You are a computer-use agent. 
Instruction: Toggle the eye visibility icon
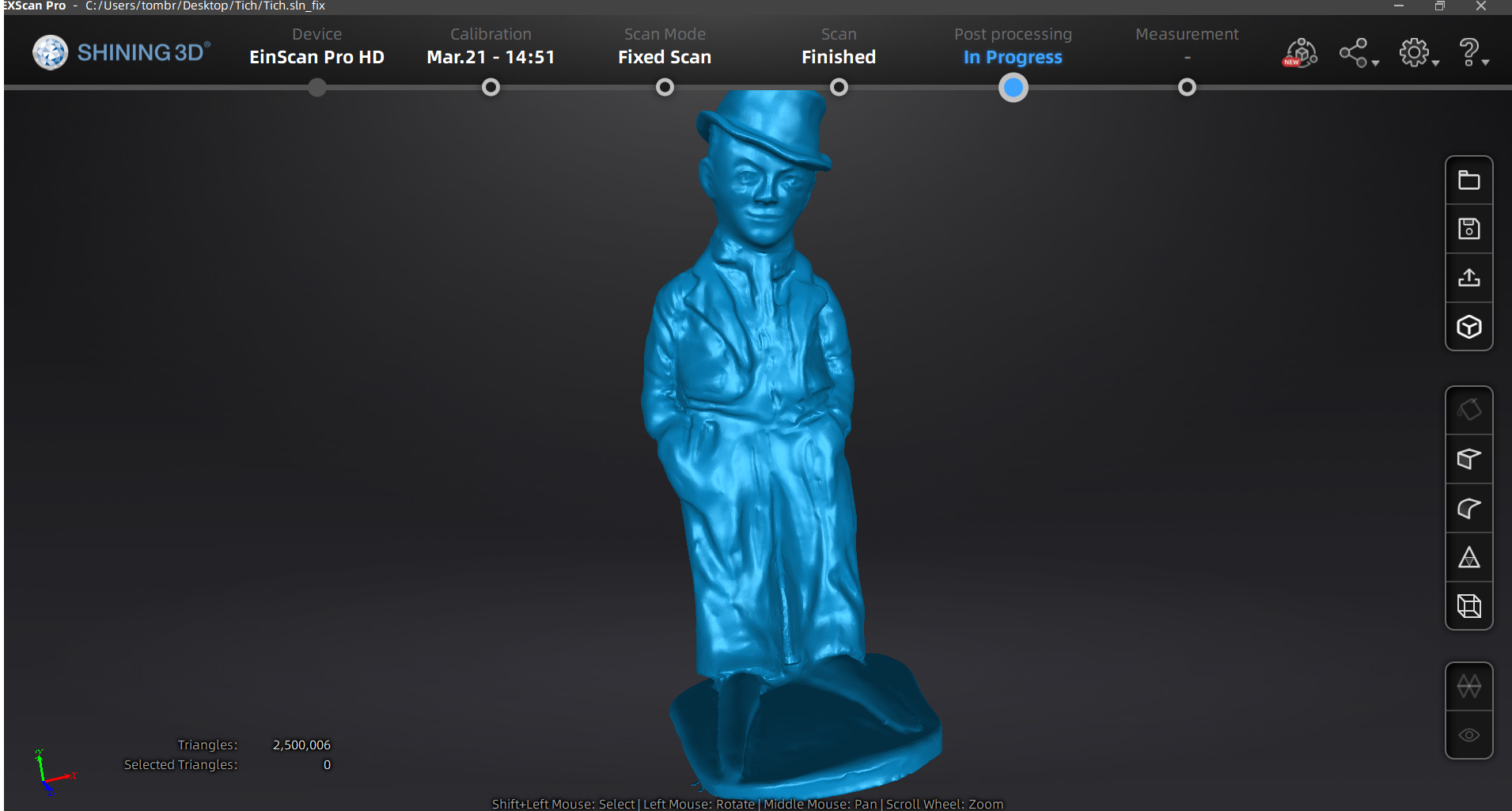coord(1468,735)
